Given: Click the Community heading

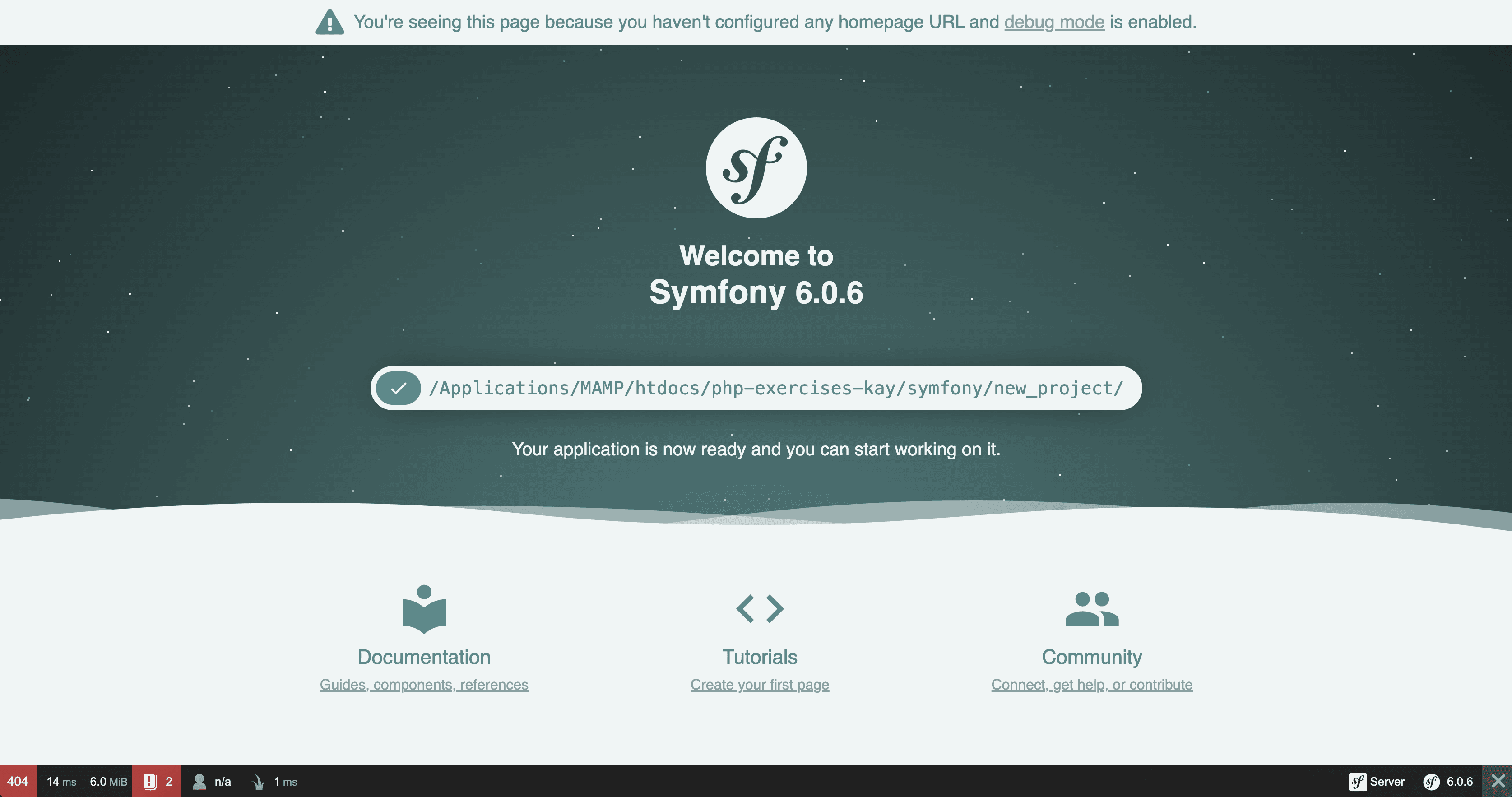Looking at the screenshot, I should tap(1092, 657).
